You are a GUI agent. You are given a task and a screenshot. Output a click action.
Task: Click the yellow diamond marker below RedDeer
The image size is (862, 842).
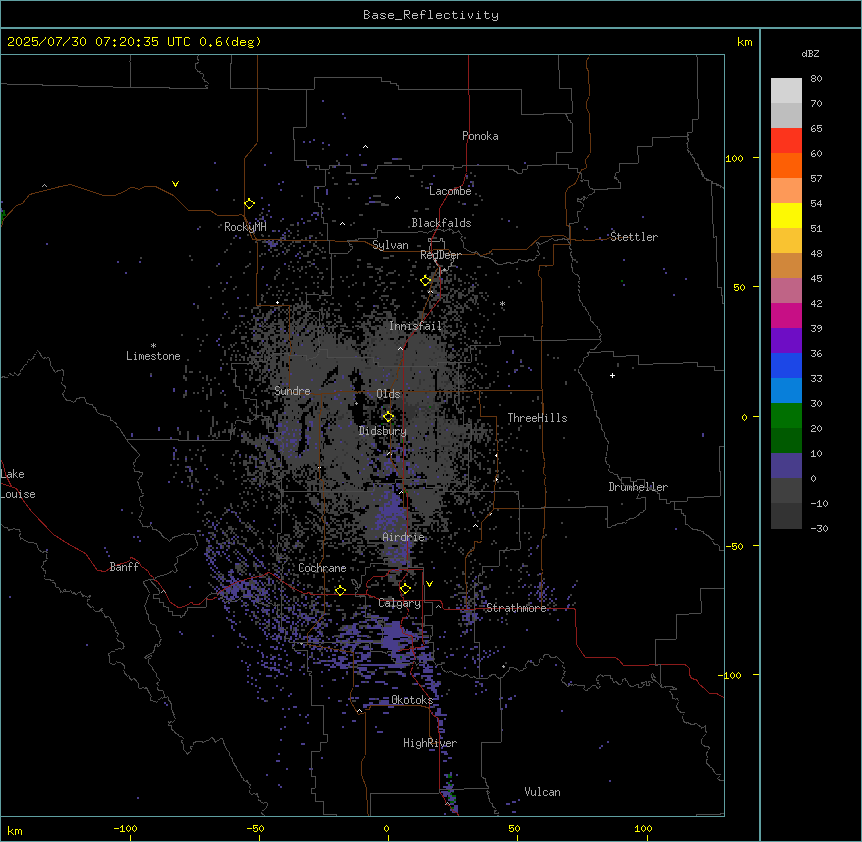(426, 281)
